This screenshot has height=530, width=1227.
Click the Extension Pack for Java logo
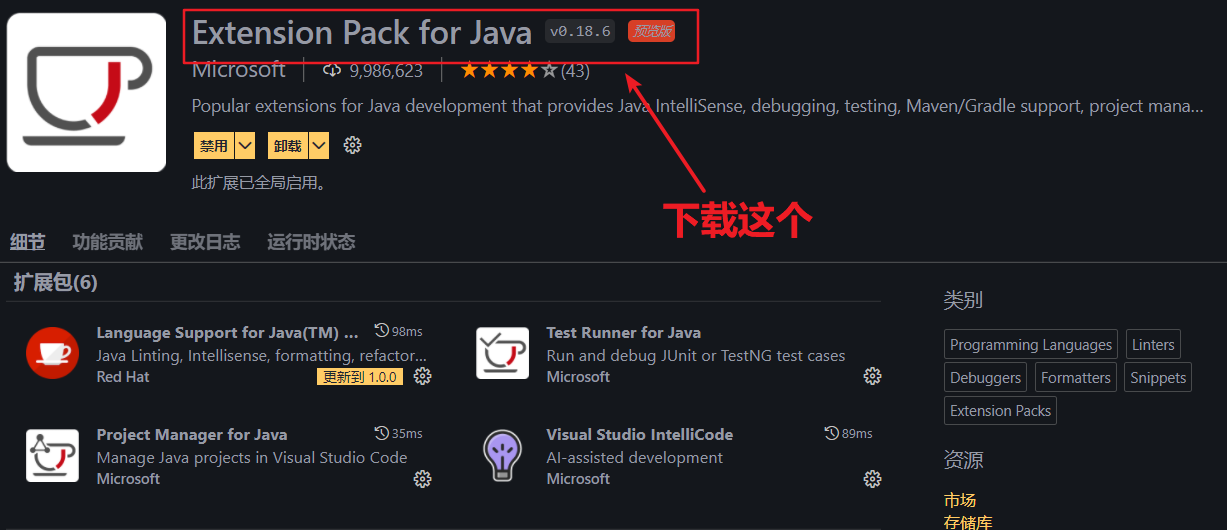(x=86, y=92)
